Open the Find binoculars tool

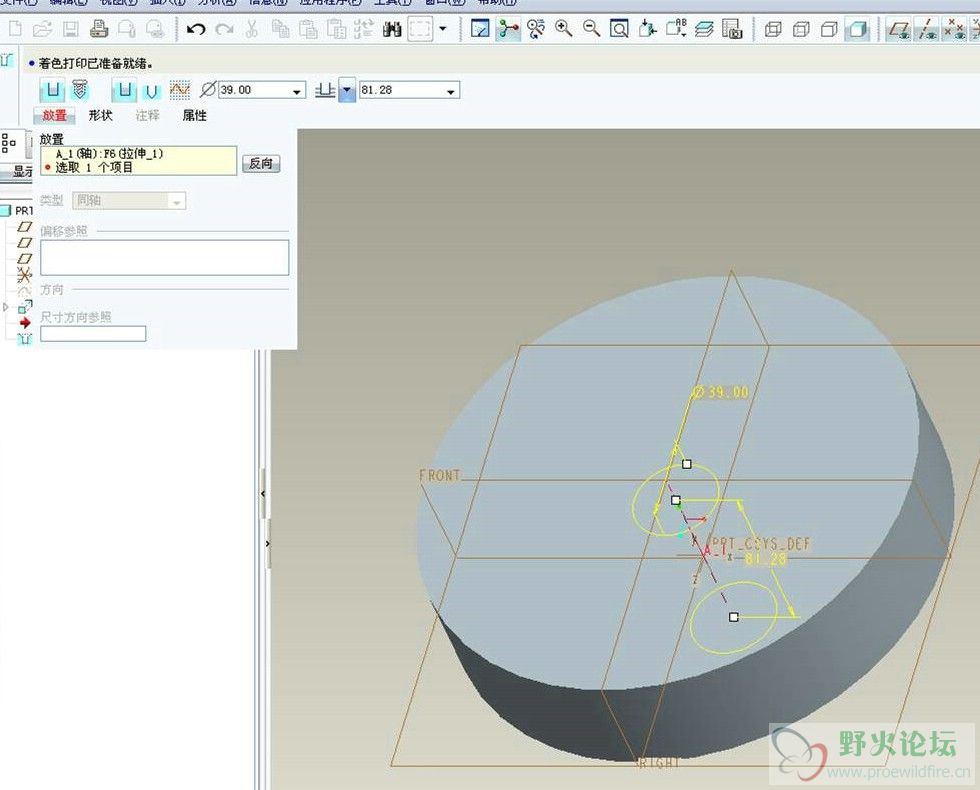pos(392,29)
